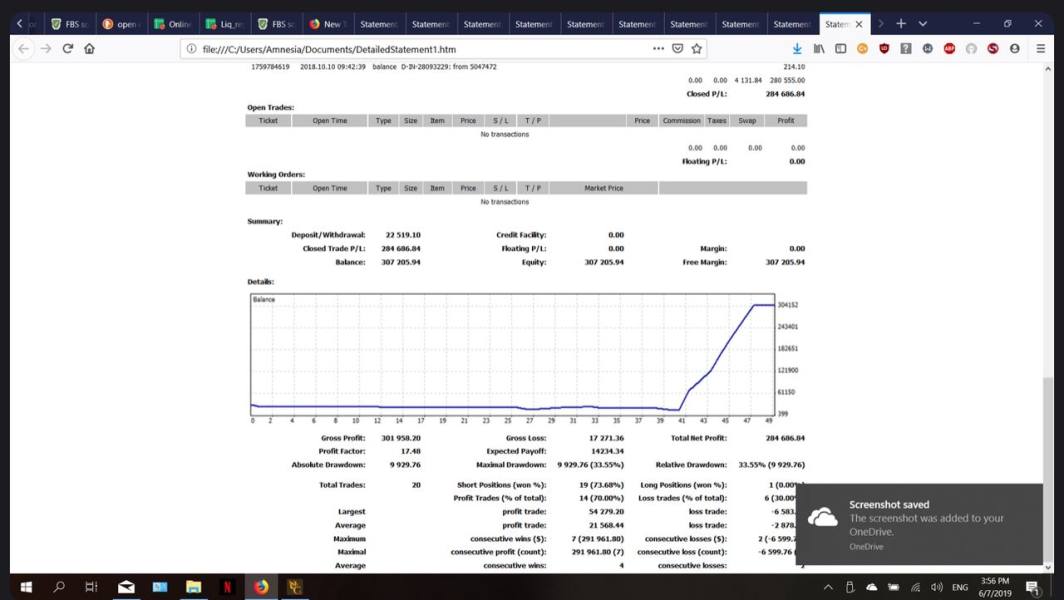Click the address bar showing DetailedStatement1.htm
This screenshot has height=600, width=1064.
click(x=420, y=48)
